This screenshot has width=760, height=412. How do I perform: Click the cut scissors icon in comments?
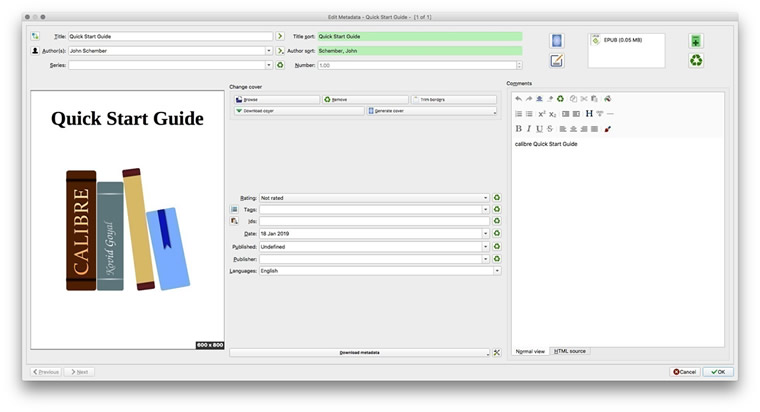(x=584, y=99)
